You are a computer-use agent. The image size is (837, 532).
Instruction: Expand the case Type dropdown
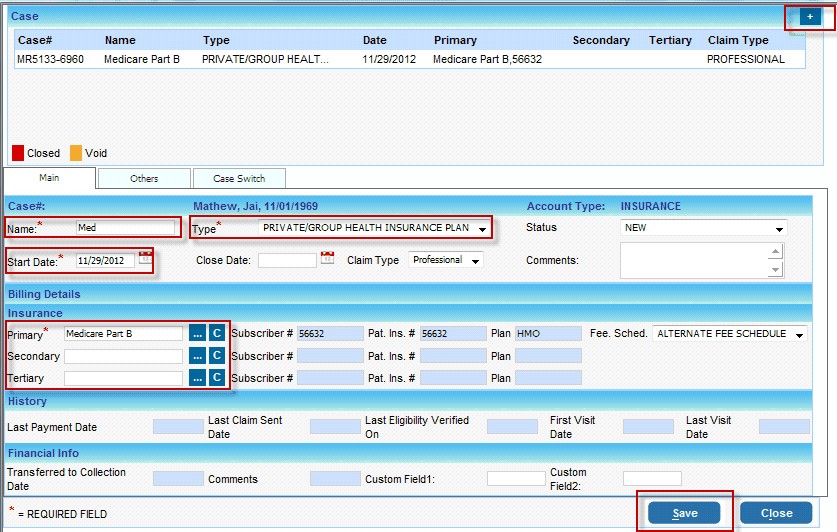[482, 229]
